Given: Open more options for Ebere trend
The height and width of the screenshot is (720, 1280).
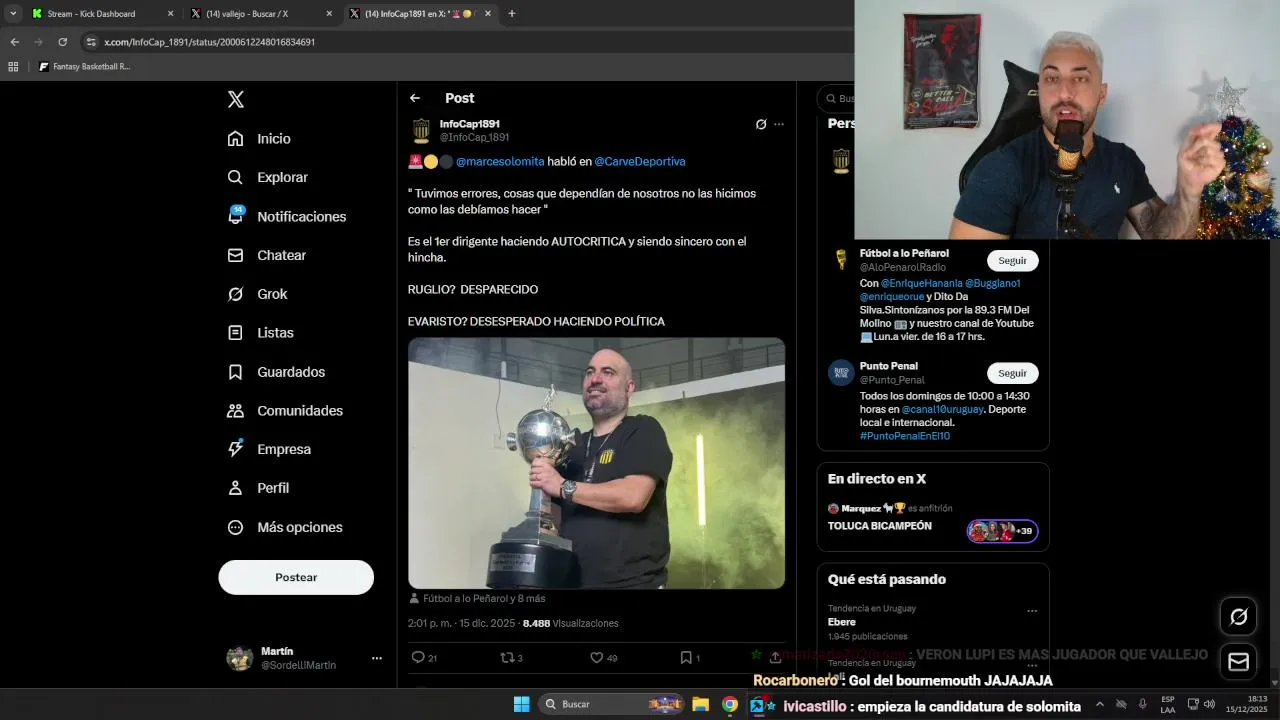Looking at the screenshot, I should click(1032, 611).
